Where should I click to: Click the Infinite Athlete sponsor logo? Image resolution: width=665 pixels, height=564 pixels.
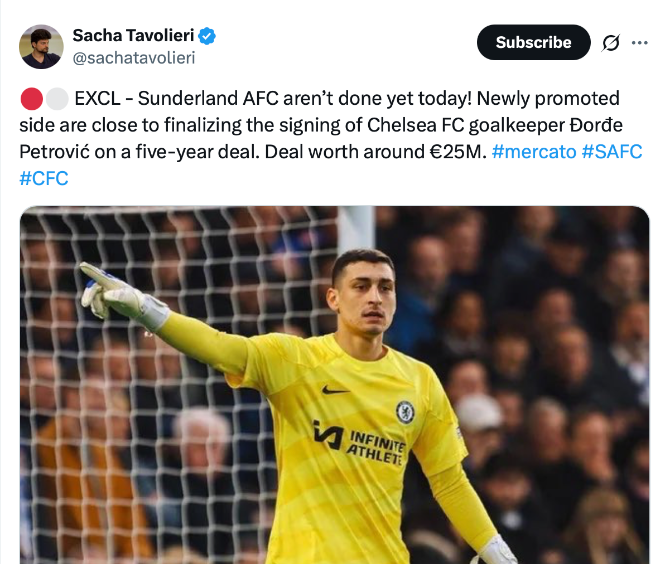tap(360, 441)
